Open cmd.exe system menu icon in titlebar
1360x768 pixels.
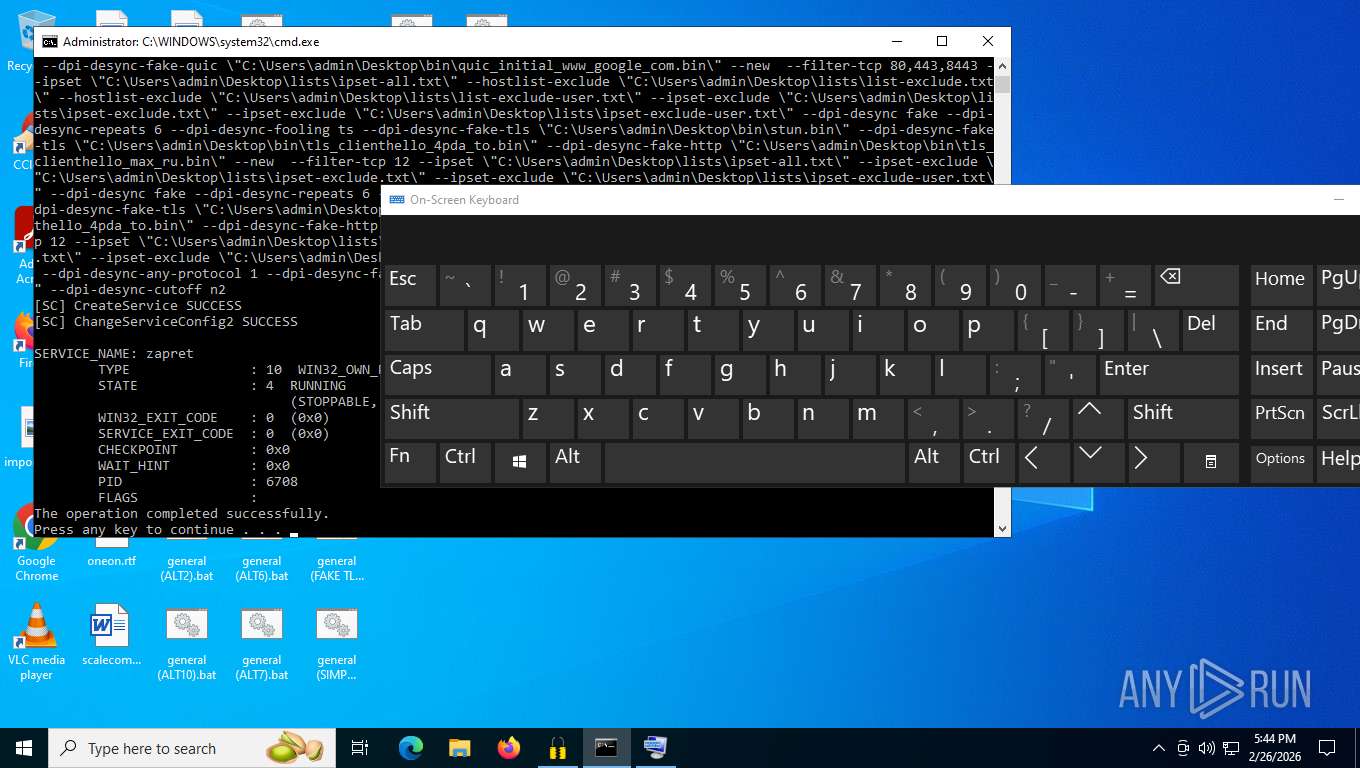(49, 42)
